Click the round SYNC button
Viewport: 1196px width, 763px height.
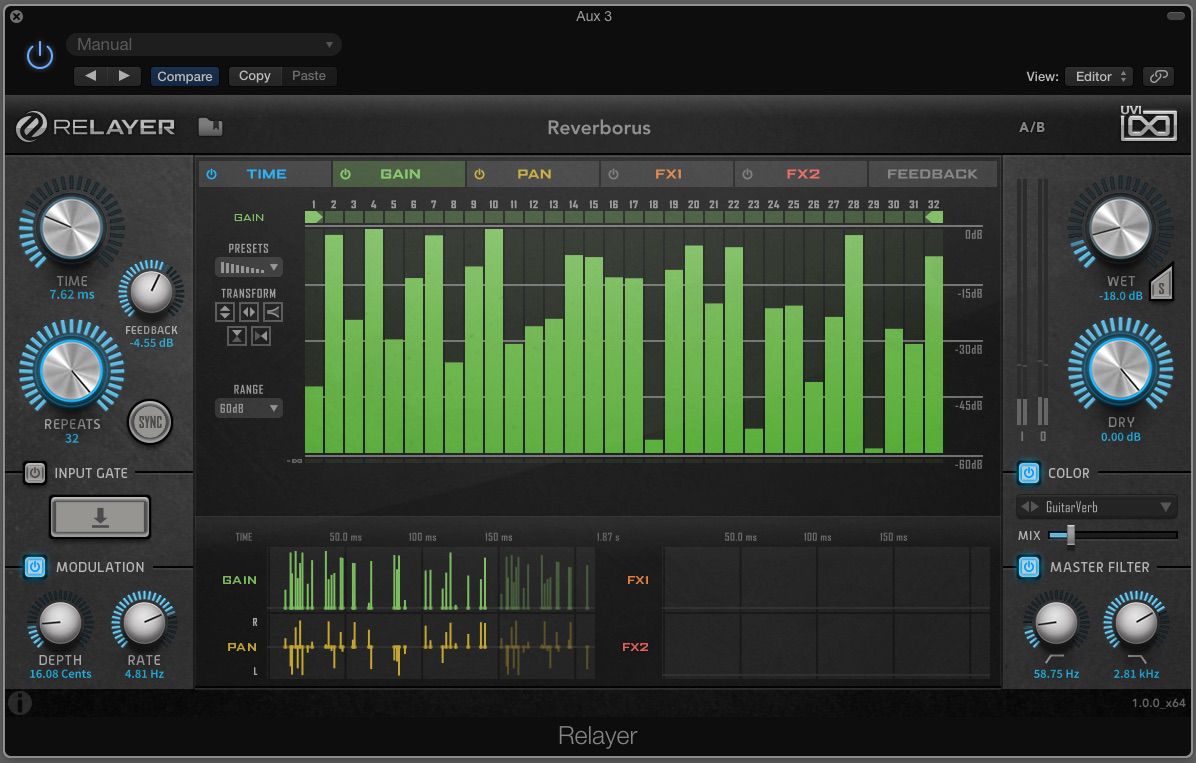(150, 422)
